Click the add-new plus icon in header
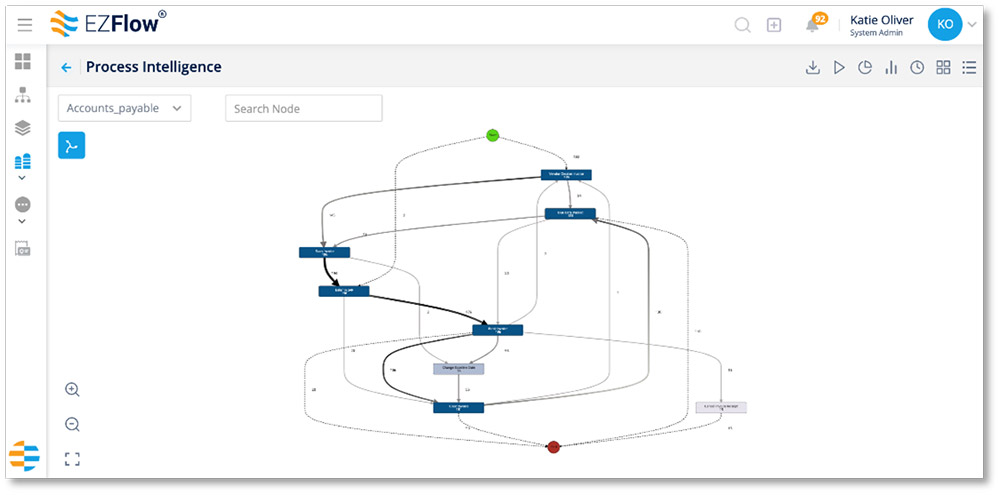Screen dimensions: 1000x495 [x=774, y=26]
